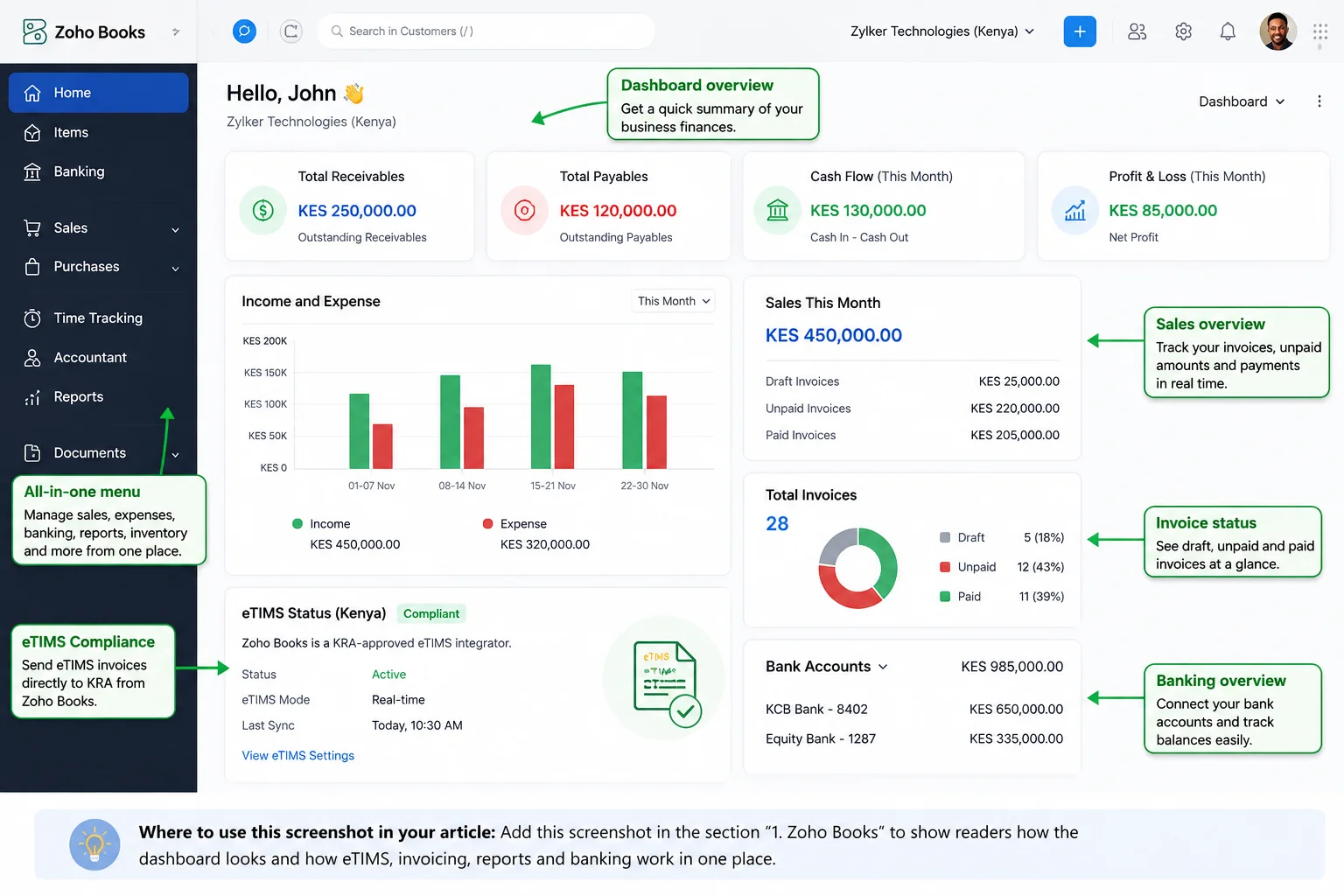Click the KES 130,000.00 cash flow amount
Image resolution: width=1344 pixels, height=896 pixels.
click(868, 211)
